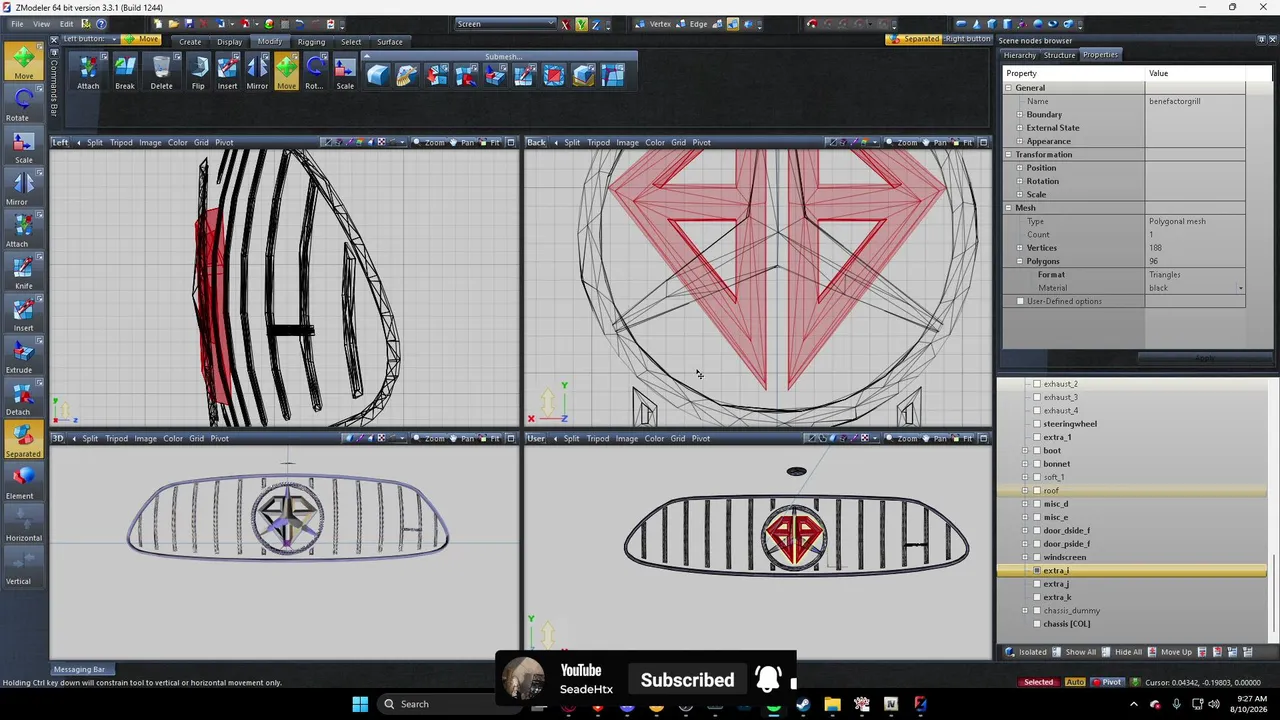The width and height of the screenshot is (1280, 720).
Task: Click the Insert tool in Modify ribbon
Action: (228, 72)
